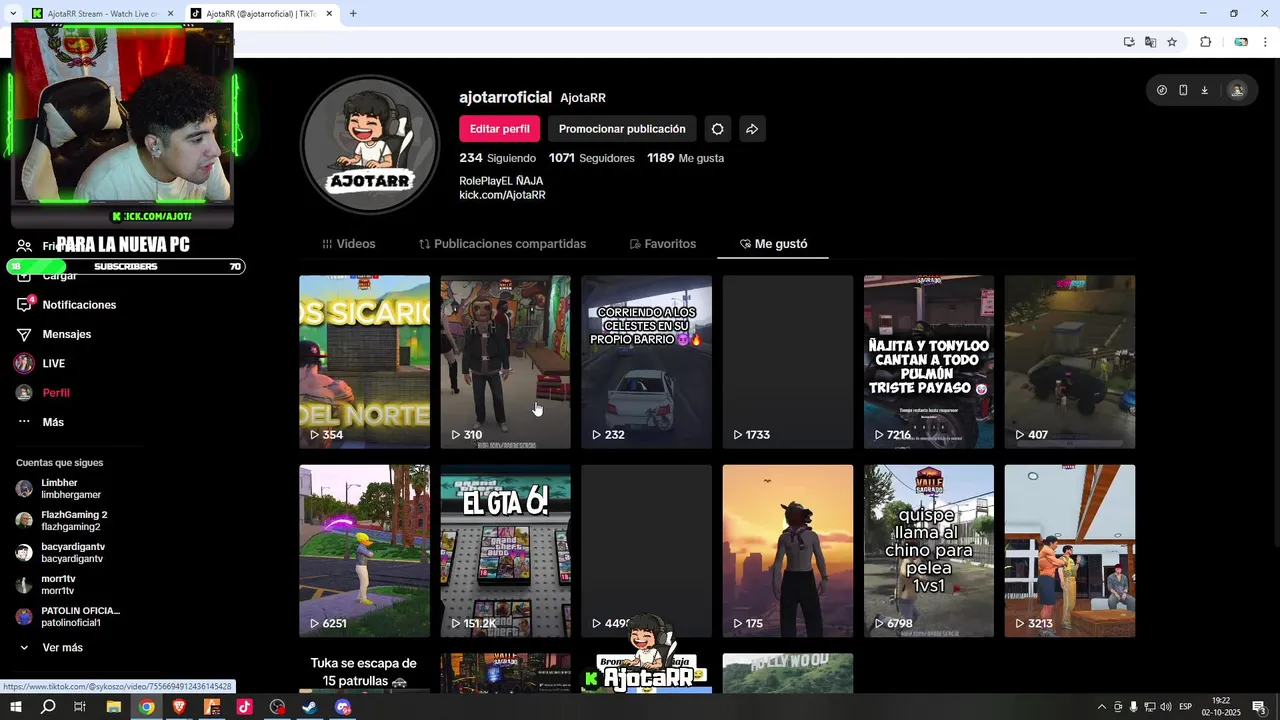
Task: Bookmark this page with the star icon
Action: tap(1172, 42)
